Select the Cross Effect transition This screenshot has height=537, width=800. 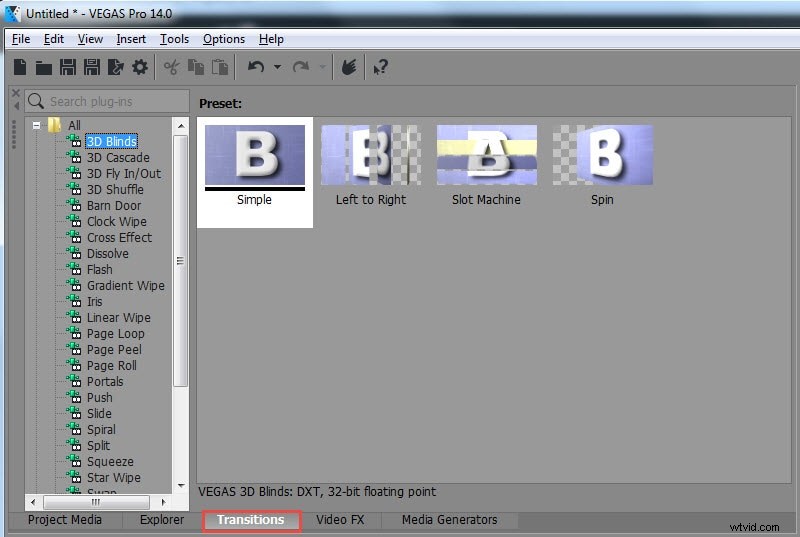[x=119, y=237]
